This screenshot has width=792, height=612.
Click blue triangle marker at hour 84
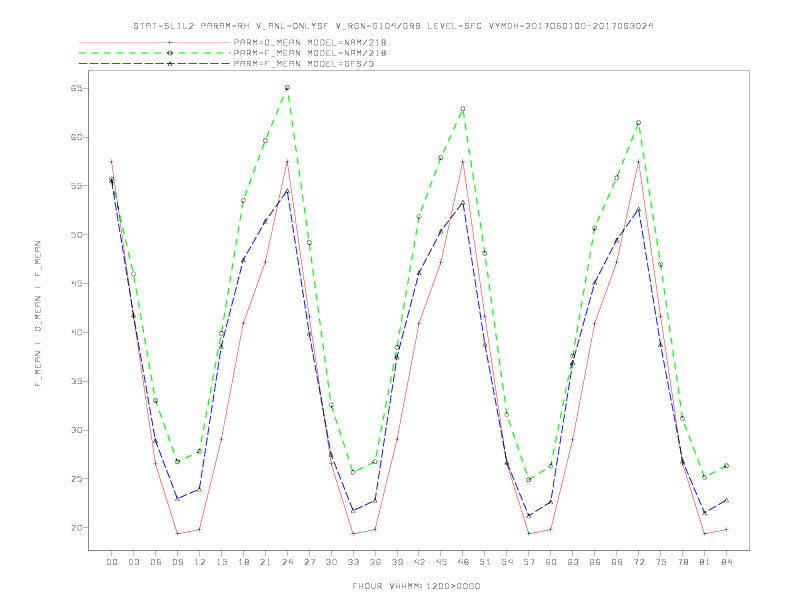coord(726,500)
